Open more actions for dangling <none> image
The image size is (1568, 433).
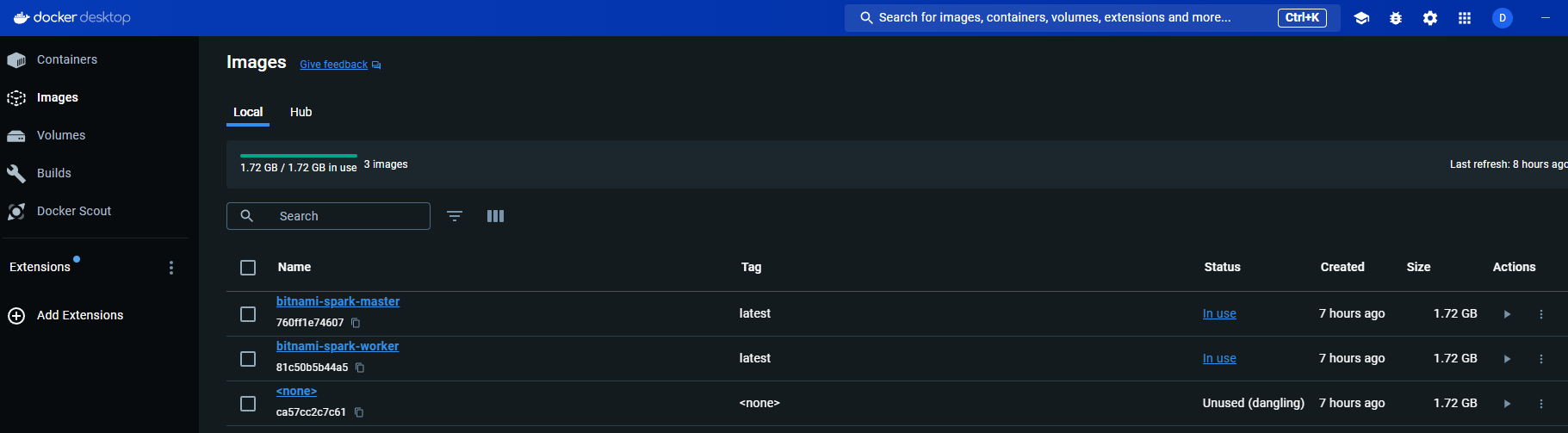1541,404
